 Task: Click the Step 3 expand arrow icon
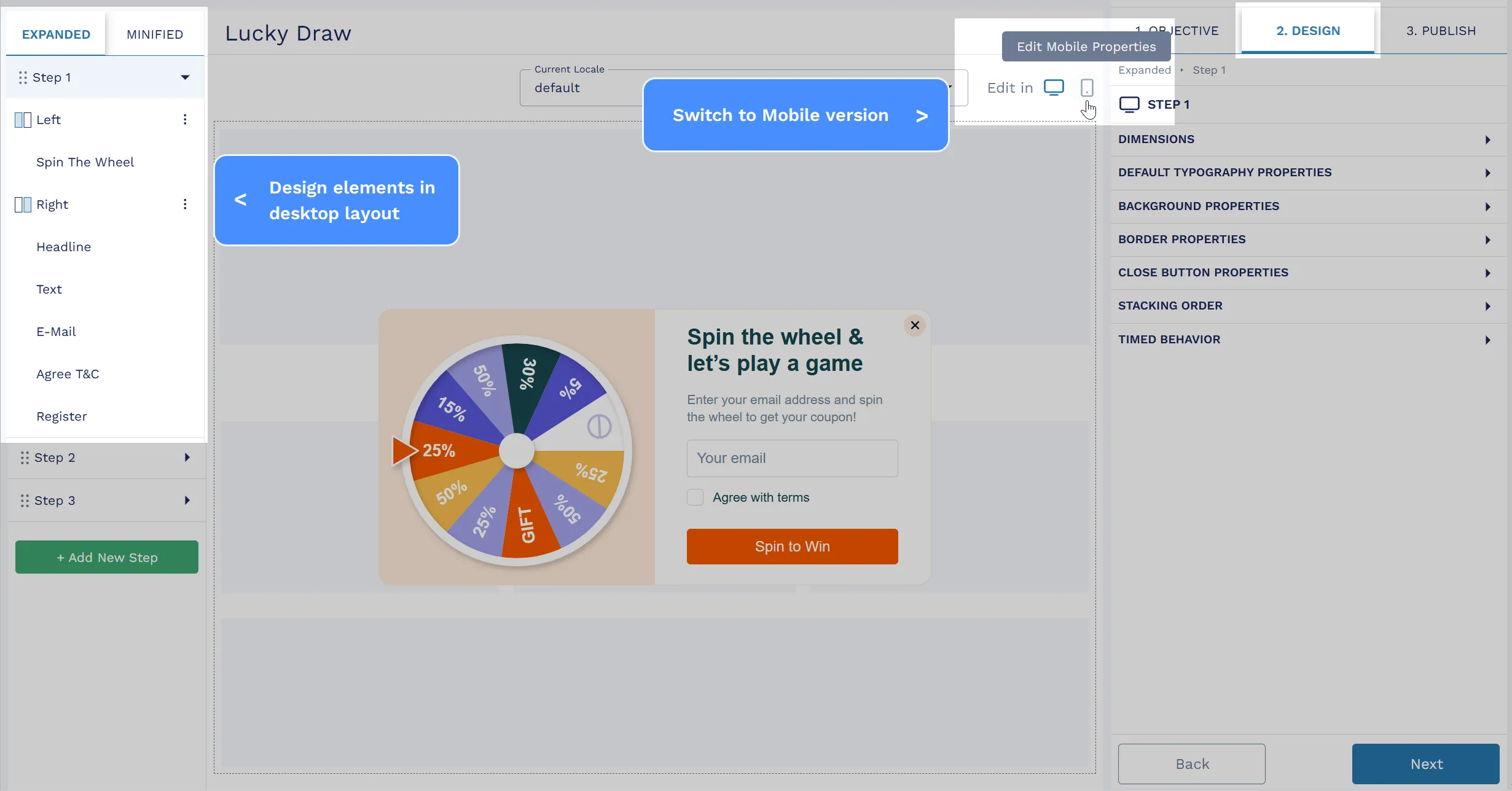pos(186,500)
